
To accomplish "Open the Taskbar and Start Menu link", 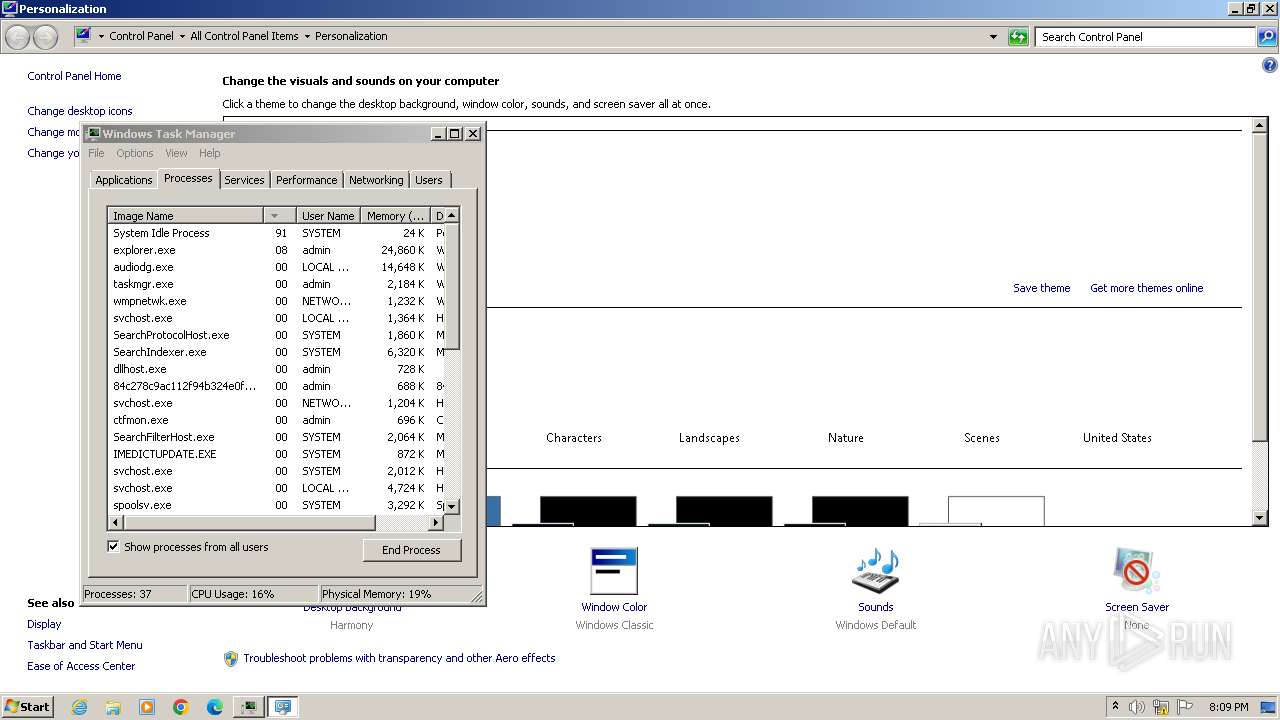I will coord(85,645).
